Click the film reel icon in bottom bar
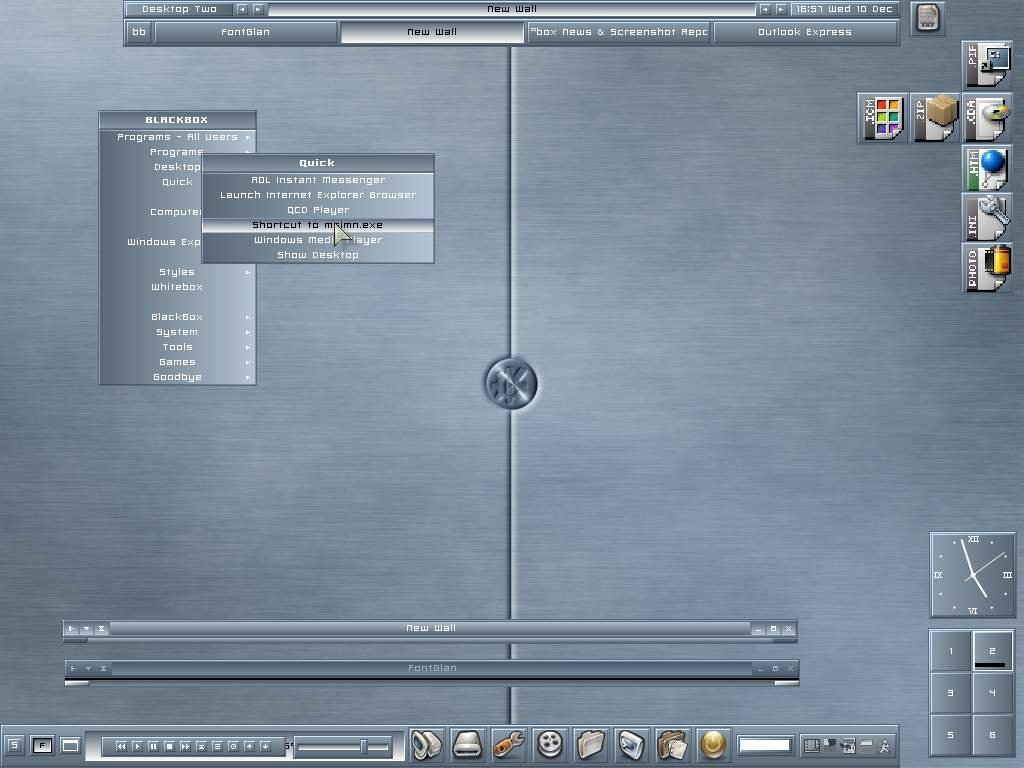The height and width of the screenshot is (768, 1024). (550, 744)
